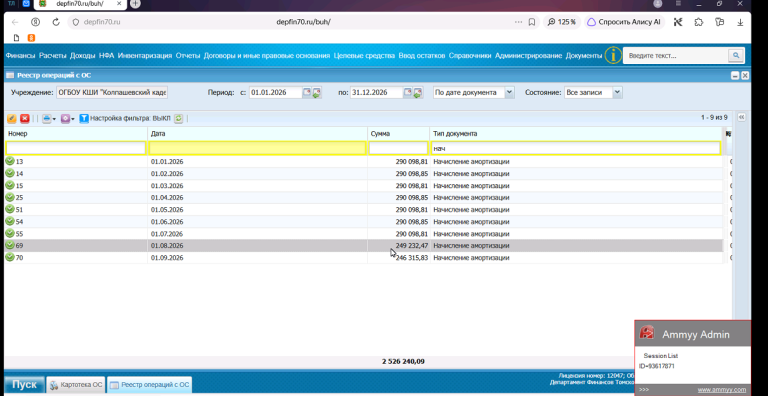Screen dimensions: 768x396
Task: Open the Справочники menu
Action: click(x=470, y=56)
